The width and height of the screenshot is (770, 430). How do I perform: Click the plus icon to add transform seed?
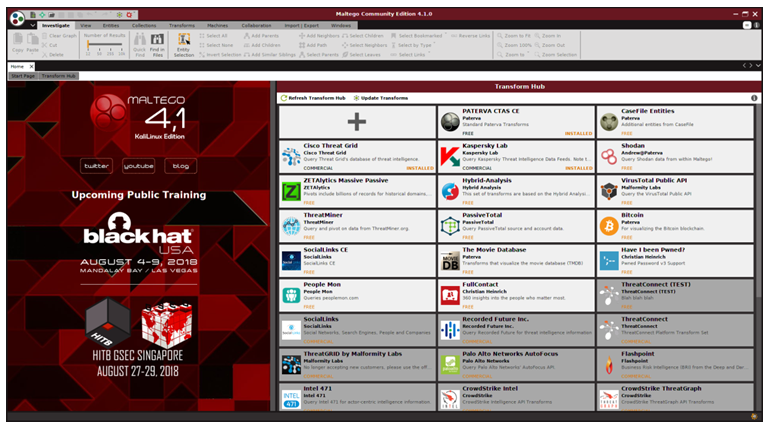tap(356, 121)
